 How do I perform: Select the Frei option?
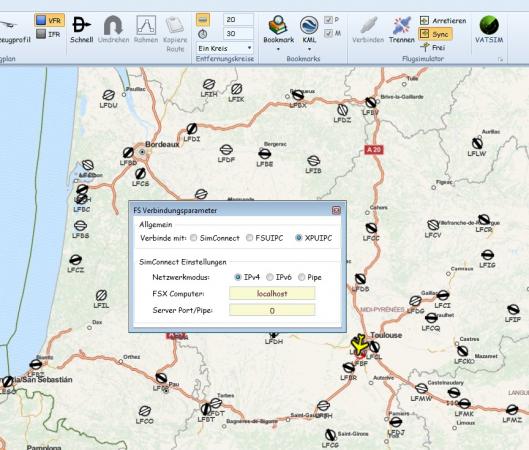pyautogui.click(x=433, y=48)
